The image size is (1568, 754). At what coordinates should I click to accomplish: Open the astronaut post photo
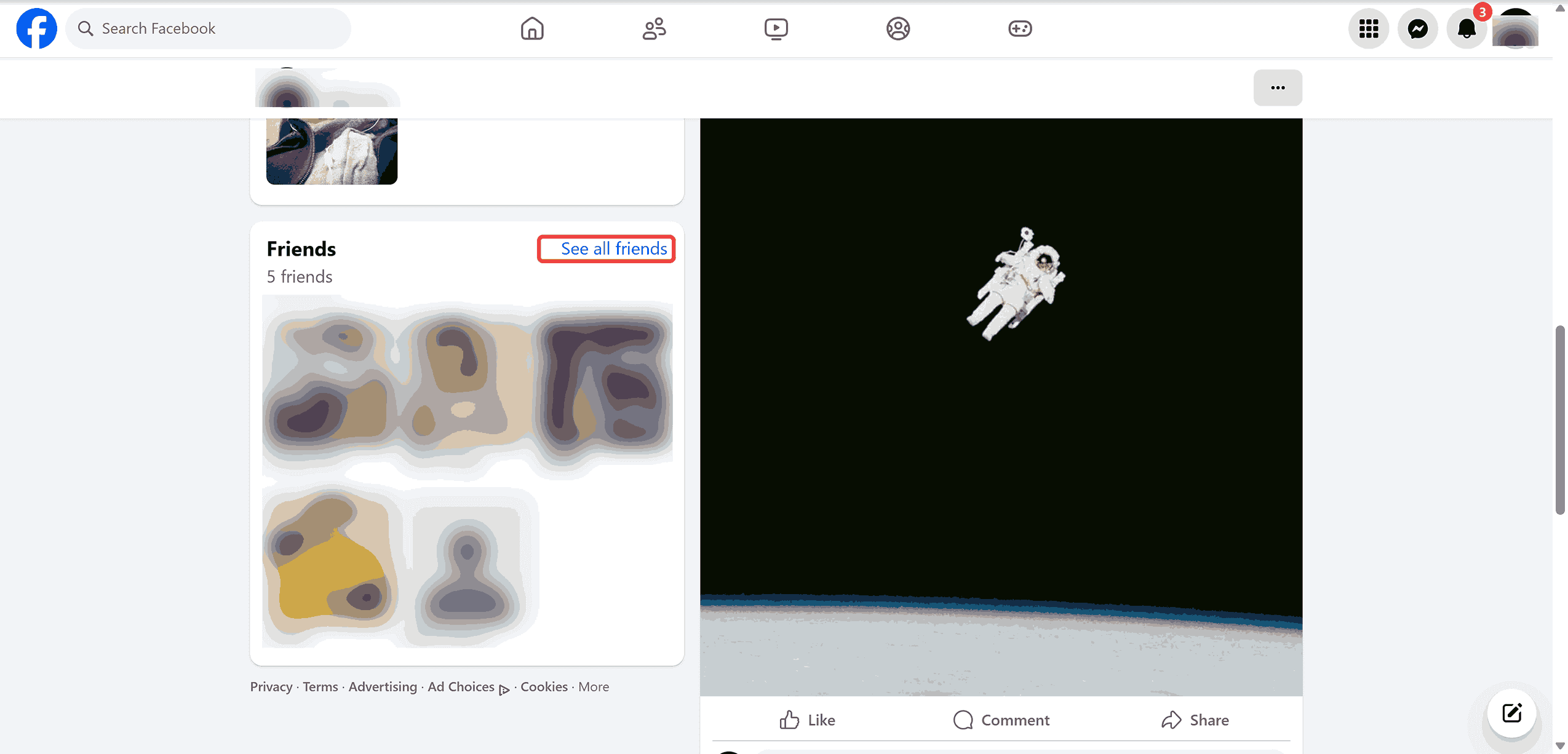coord(1001,406)
